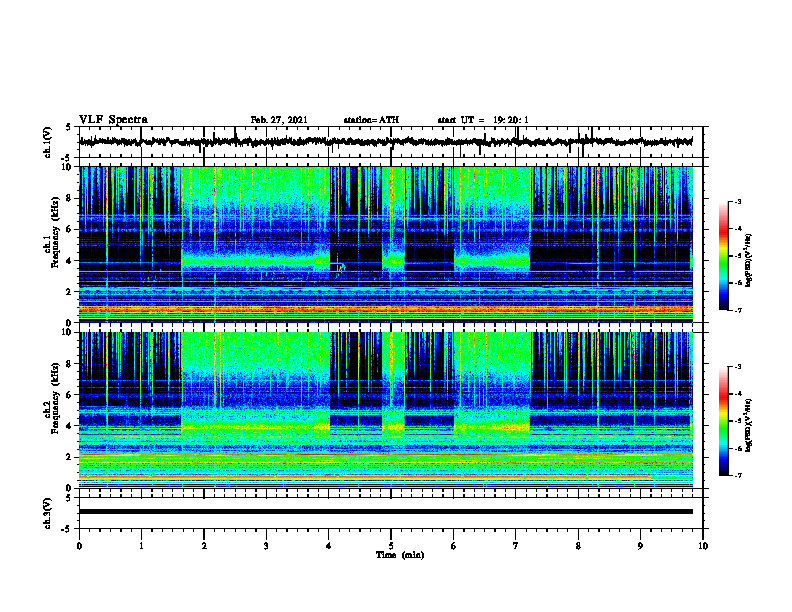Click the "ch.3(V)" axis label
Viewport: 792px width, 612px height.
click(47, 513)
